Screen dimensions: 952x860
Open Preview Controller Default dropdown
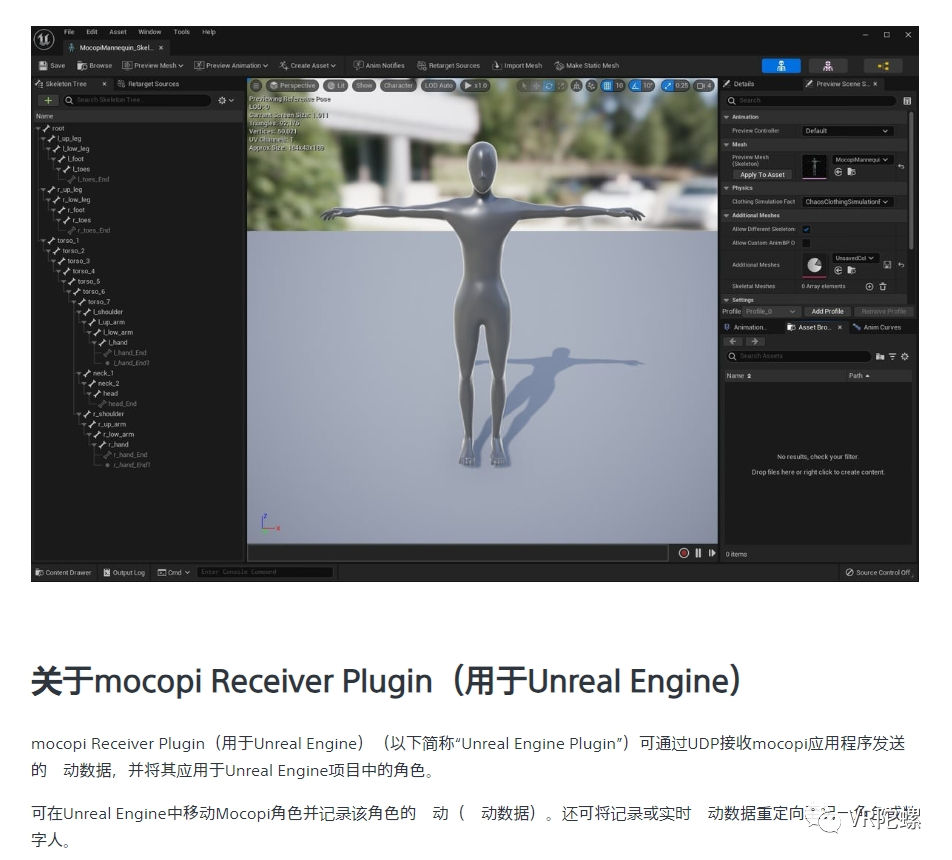[846, 131]
